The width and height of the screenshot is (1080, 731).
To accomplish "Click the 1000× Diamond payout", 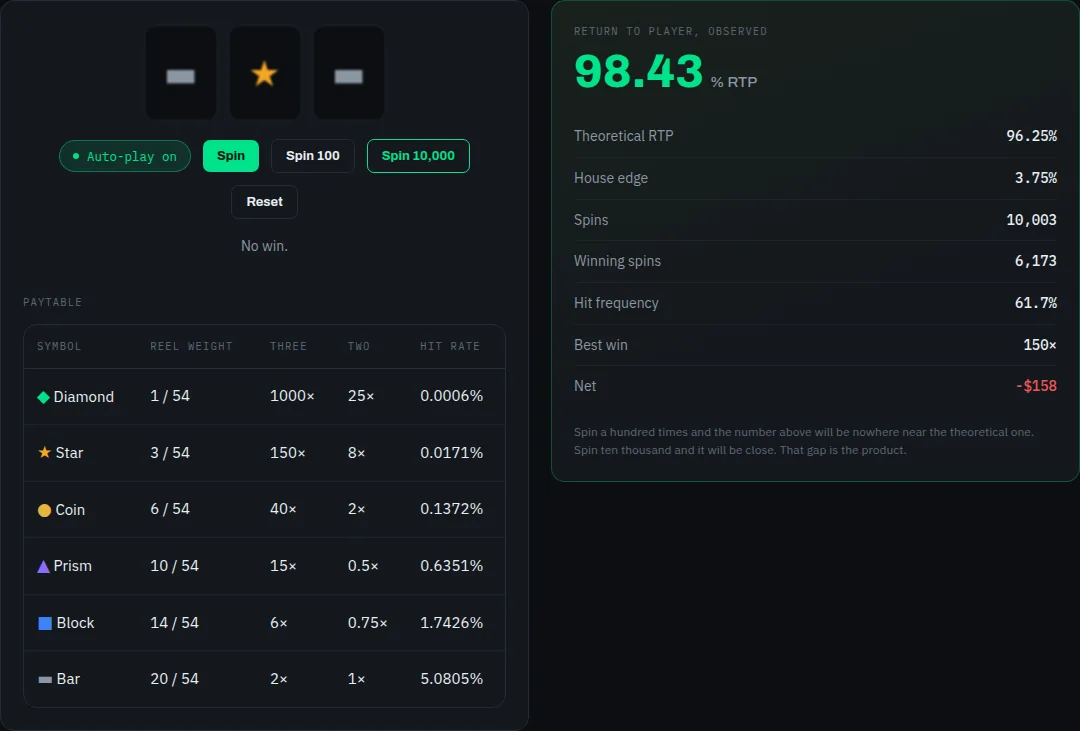I will tap(292, 395).
